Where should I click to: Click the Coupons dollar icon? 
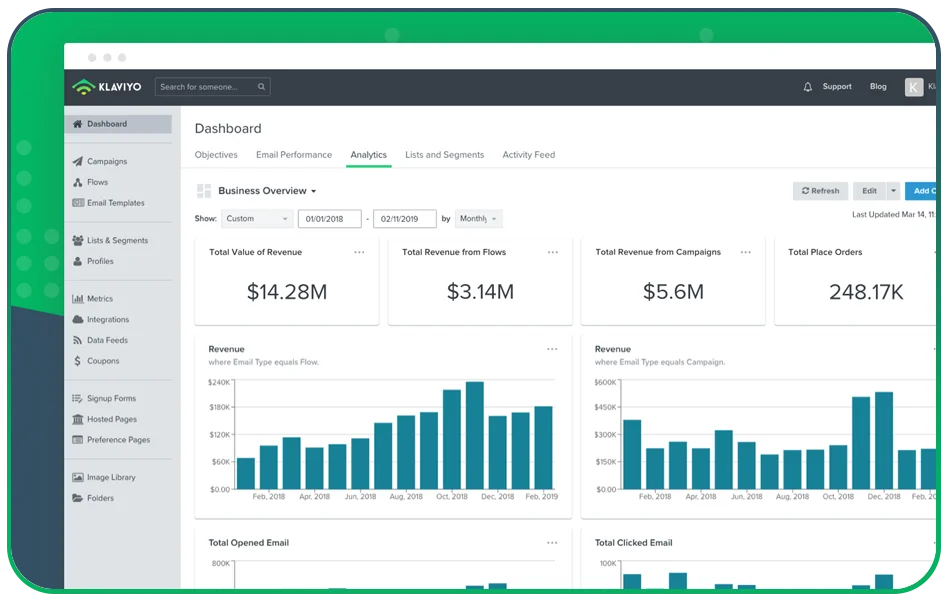point(78,361)
